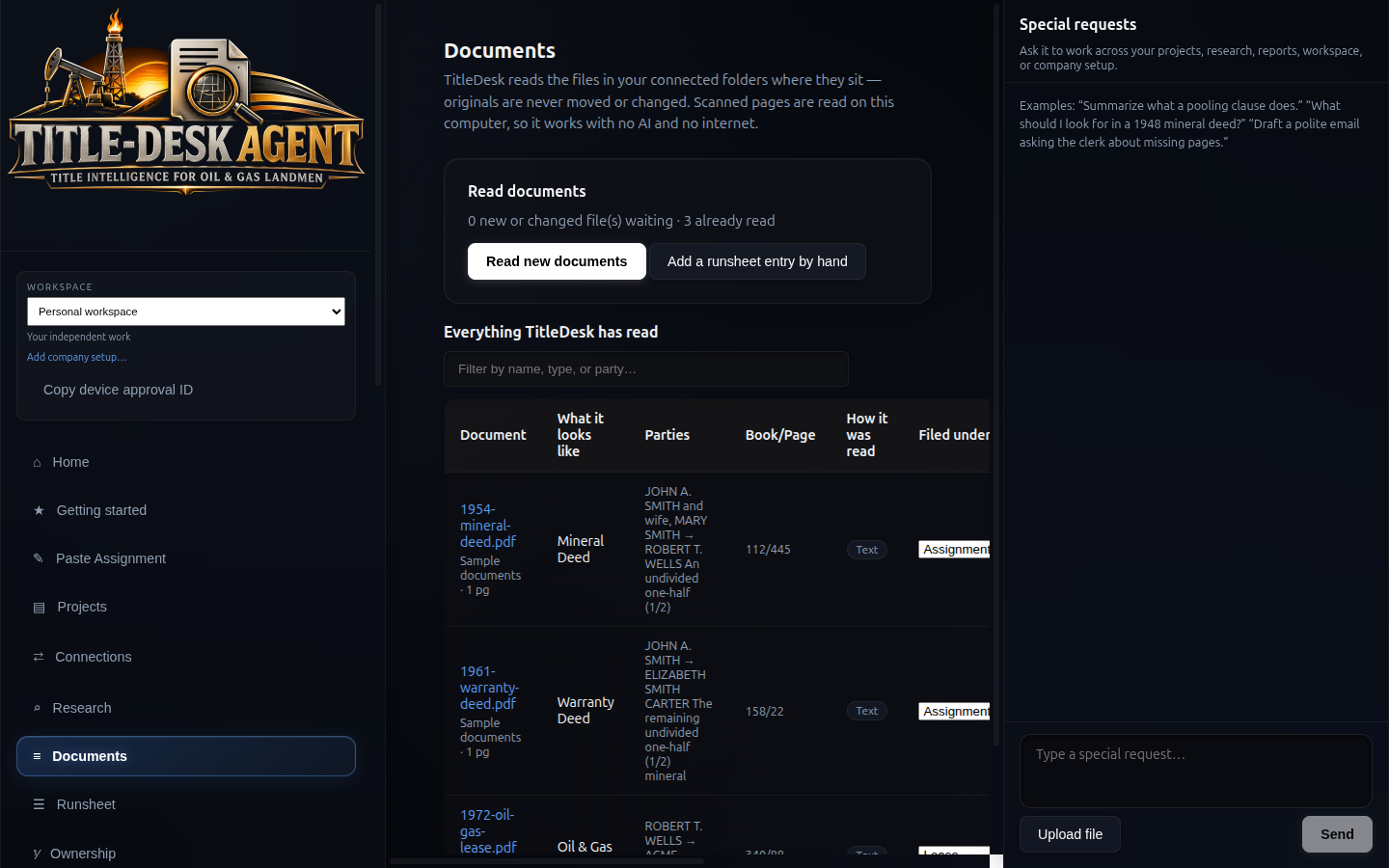
Task: Open Filed under dropdown for 1954-mineral-deed.pdf
Action: click(954, 549)
